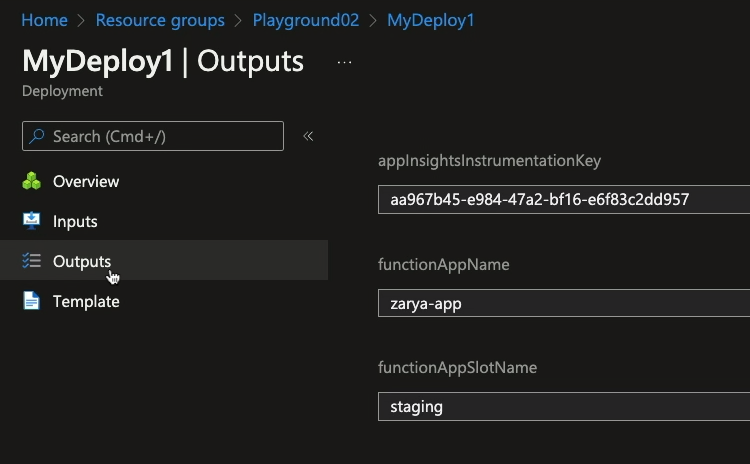Screen dimensions: 750x464
Task: Go to Home breadcrumb link
Action: (44, 20)
